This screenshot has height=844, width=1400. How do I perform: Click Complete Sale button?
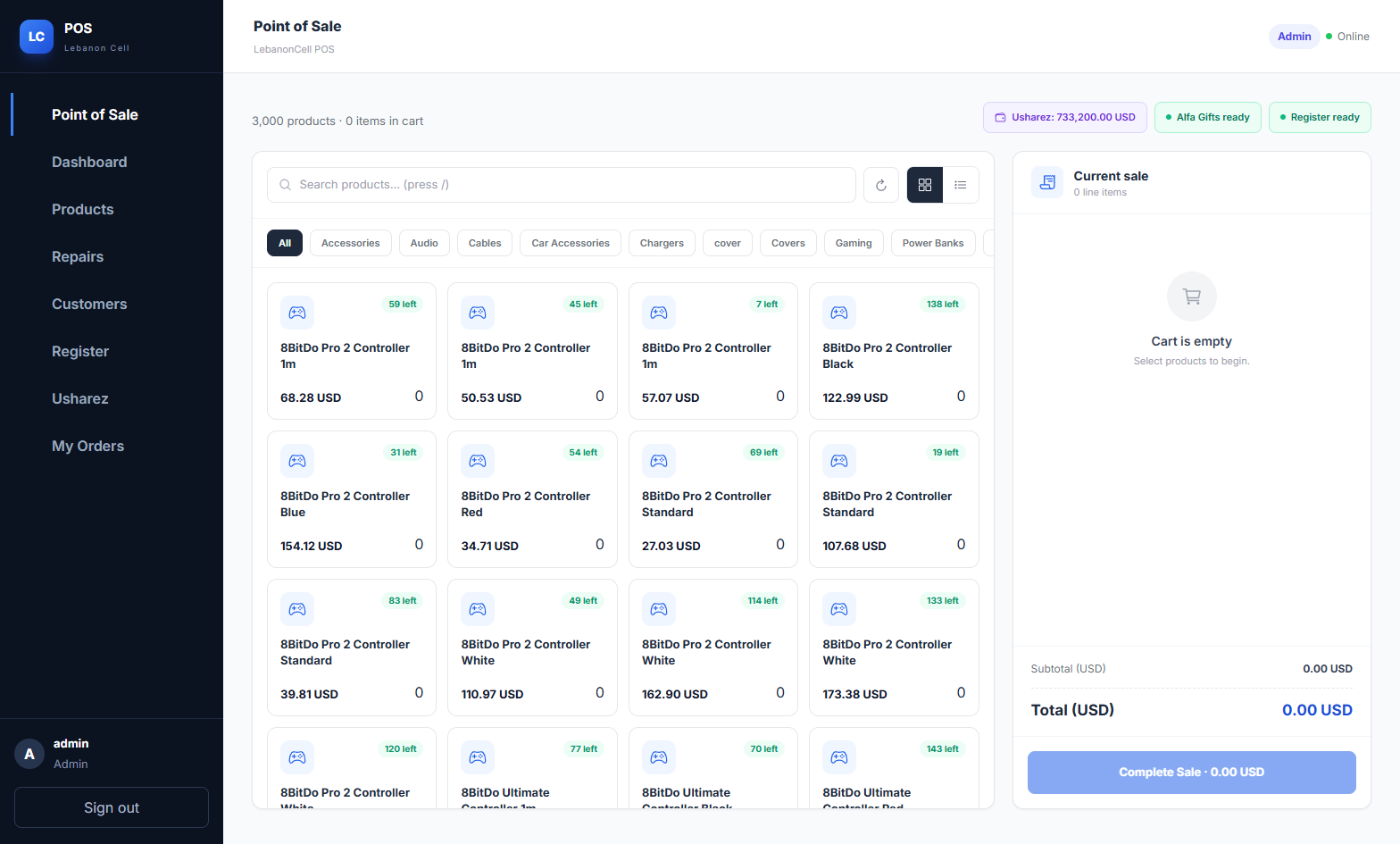1192,773
